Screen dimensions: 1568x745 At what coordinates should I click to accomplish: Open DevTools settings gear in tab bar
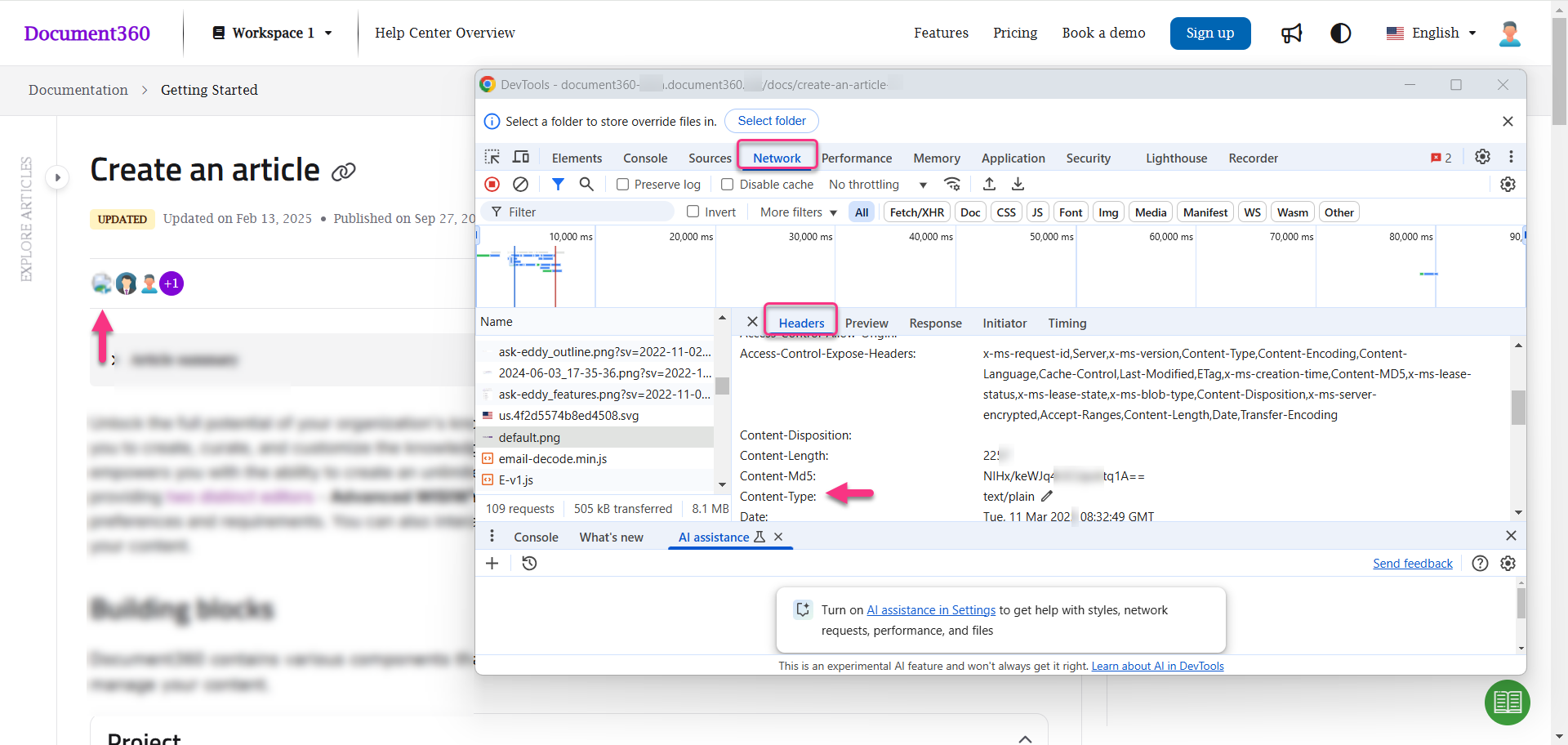1482,157
